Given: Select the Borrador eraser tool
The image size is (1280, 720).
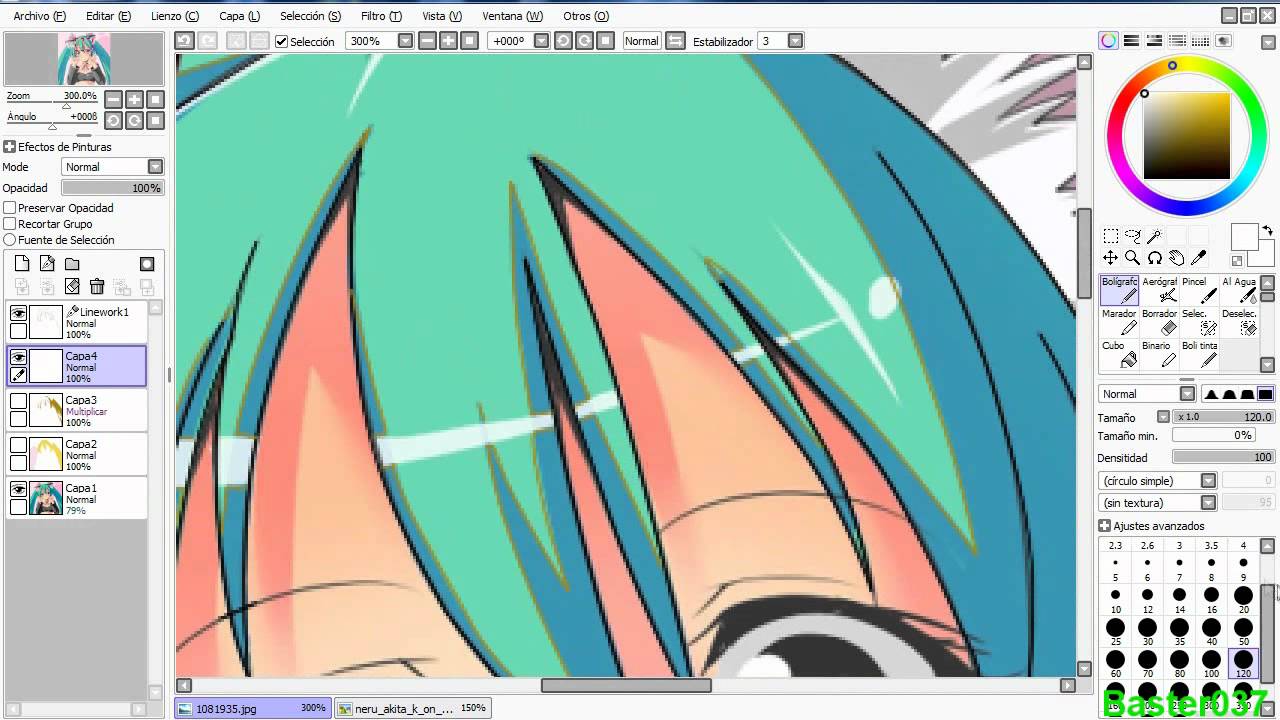Looking at the screenshot, I should tap(1159, 322).
